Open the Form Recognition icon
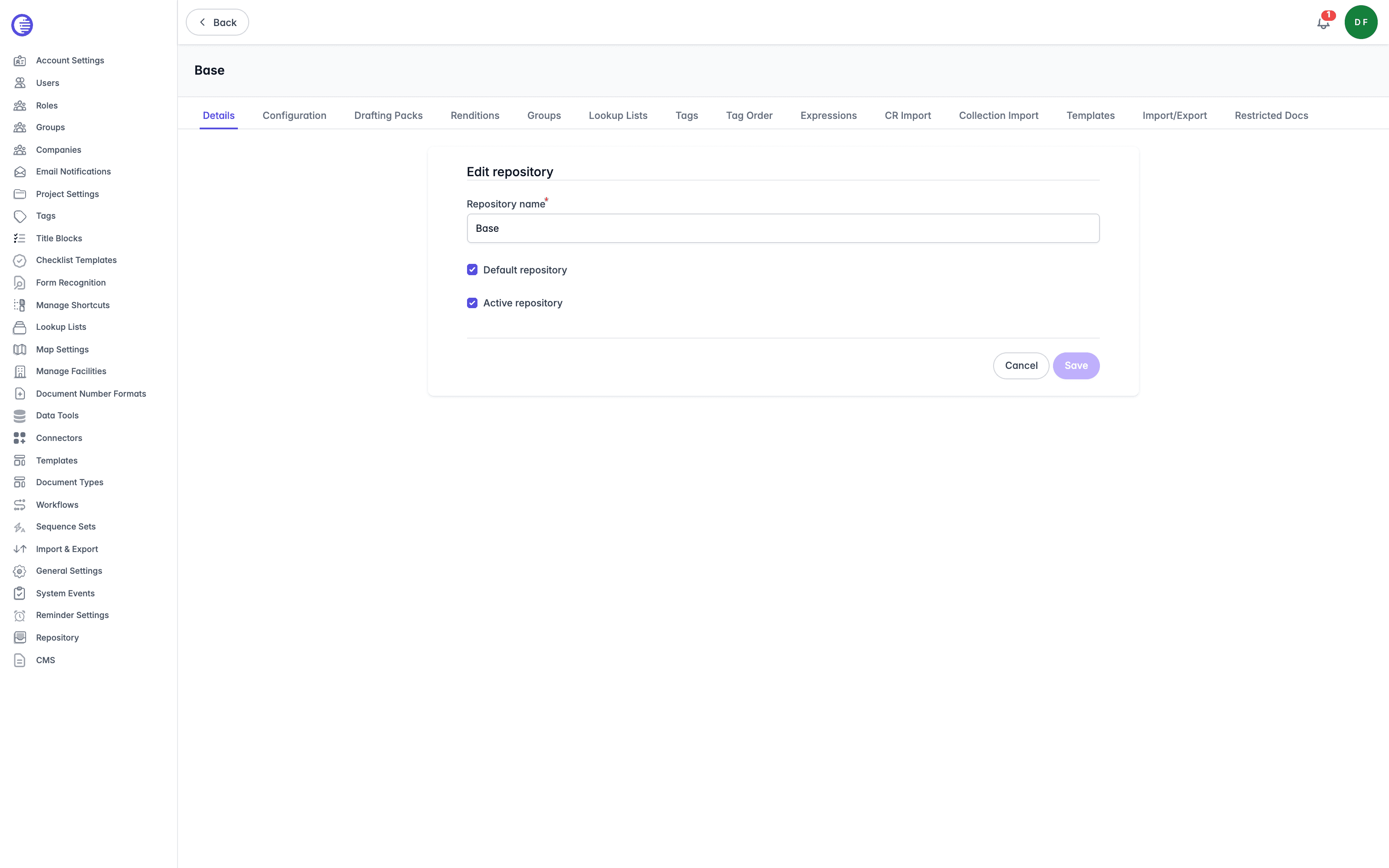Image resolution: width=1389 pixels, height=868 pixels. click(20, 283)
